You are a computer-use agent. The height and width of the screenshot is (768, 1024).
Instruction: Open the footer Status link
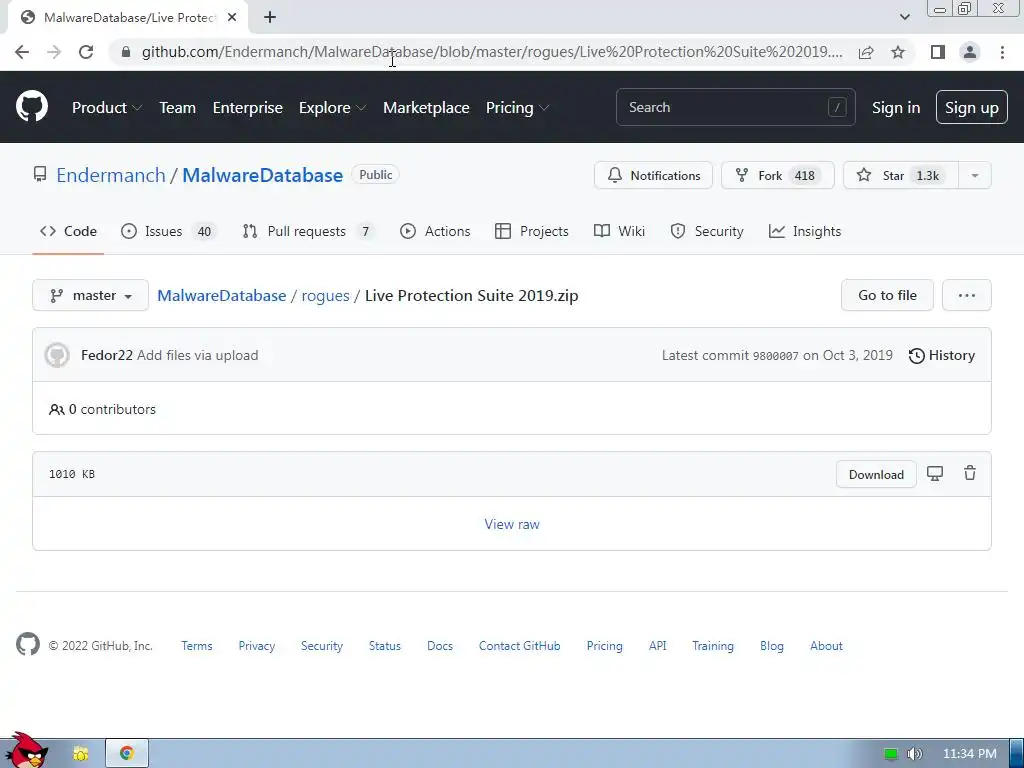(385, 645)
